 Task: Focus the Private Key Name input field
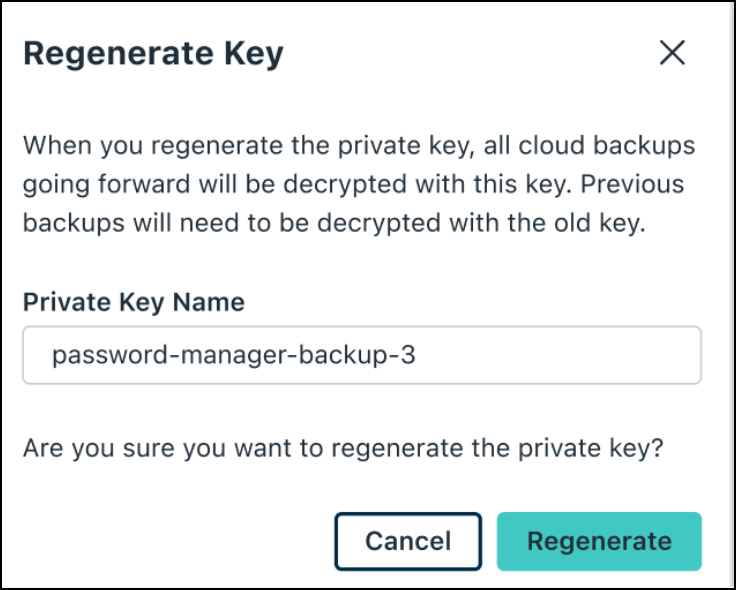(x=361, y=354)
